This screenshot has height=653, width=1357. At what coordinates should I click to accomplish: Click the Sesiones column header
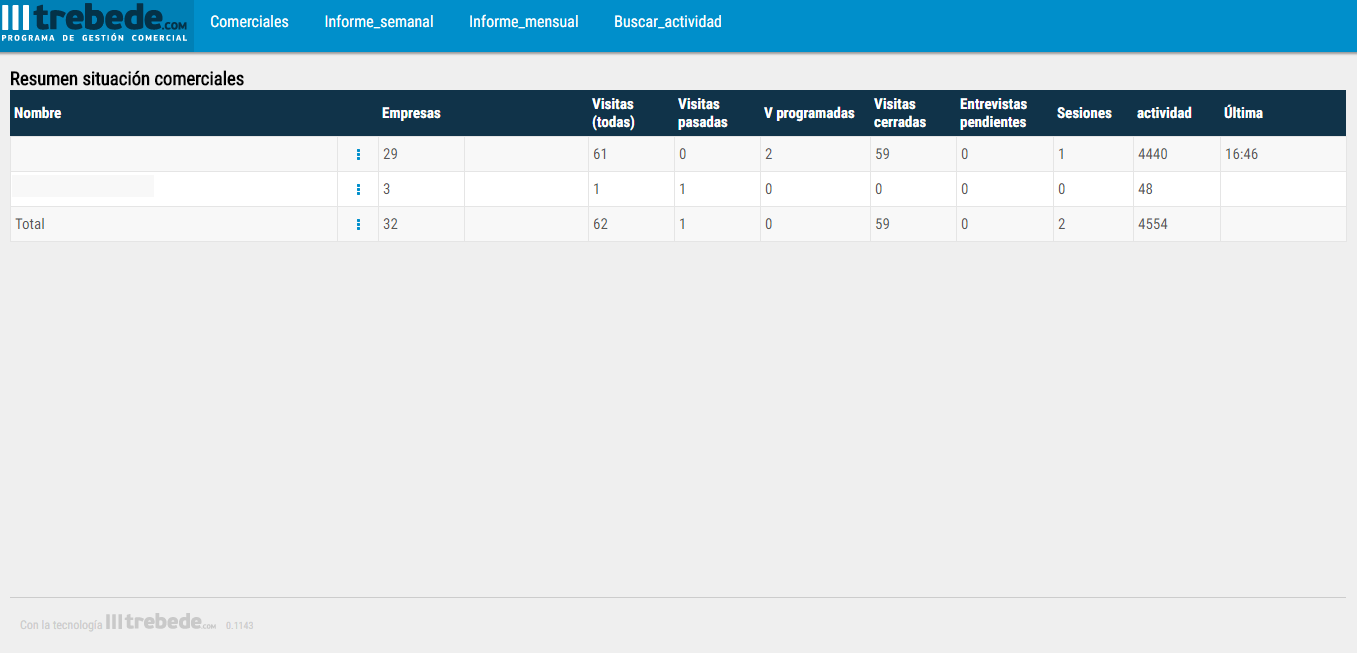(x=1084, y=113)
